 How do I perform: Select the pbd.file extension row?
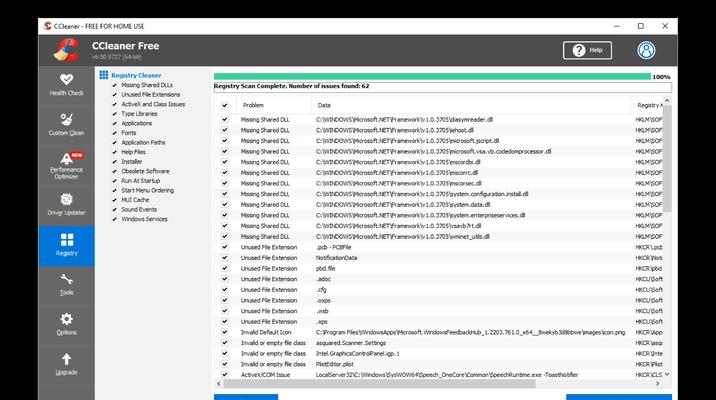438,268
